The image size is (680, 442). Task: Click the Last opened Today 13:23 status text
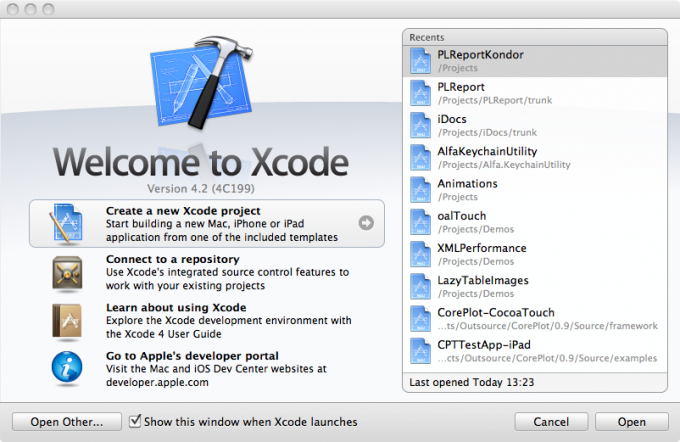472,382
